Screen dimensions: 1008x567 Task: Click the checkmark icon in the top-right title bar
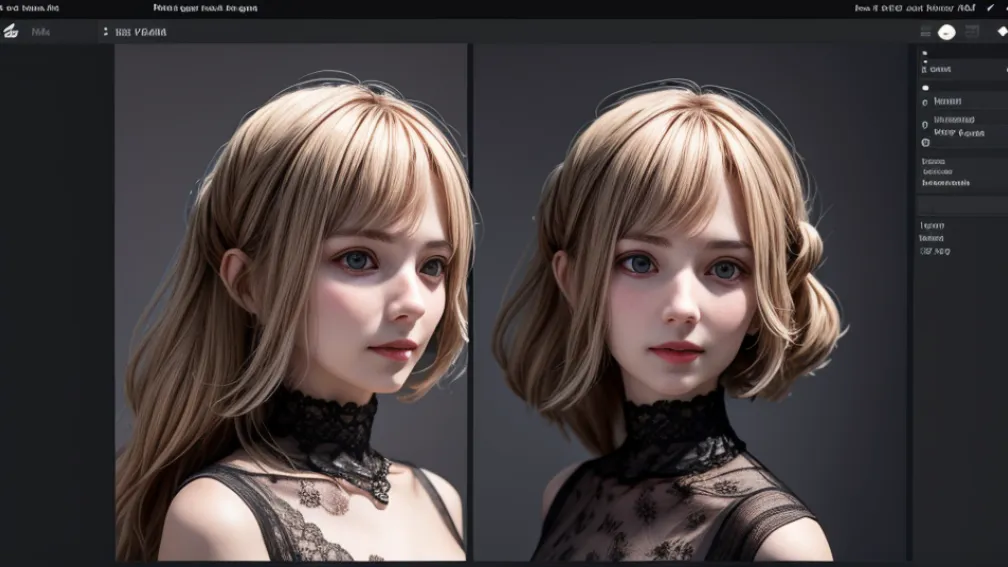click(x=990, y=7)
